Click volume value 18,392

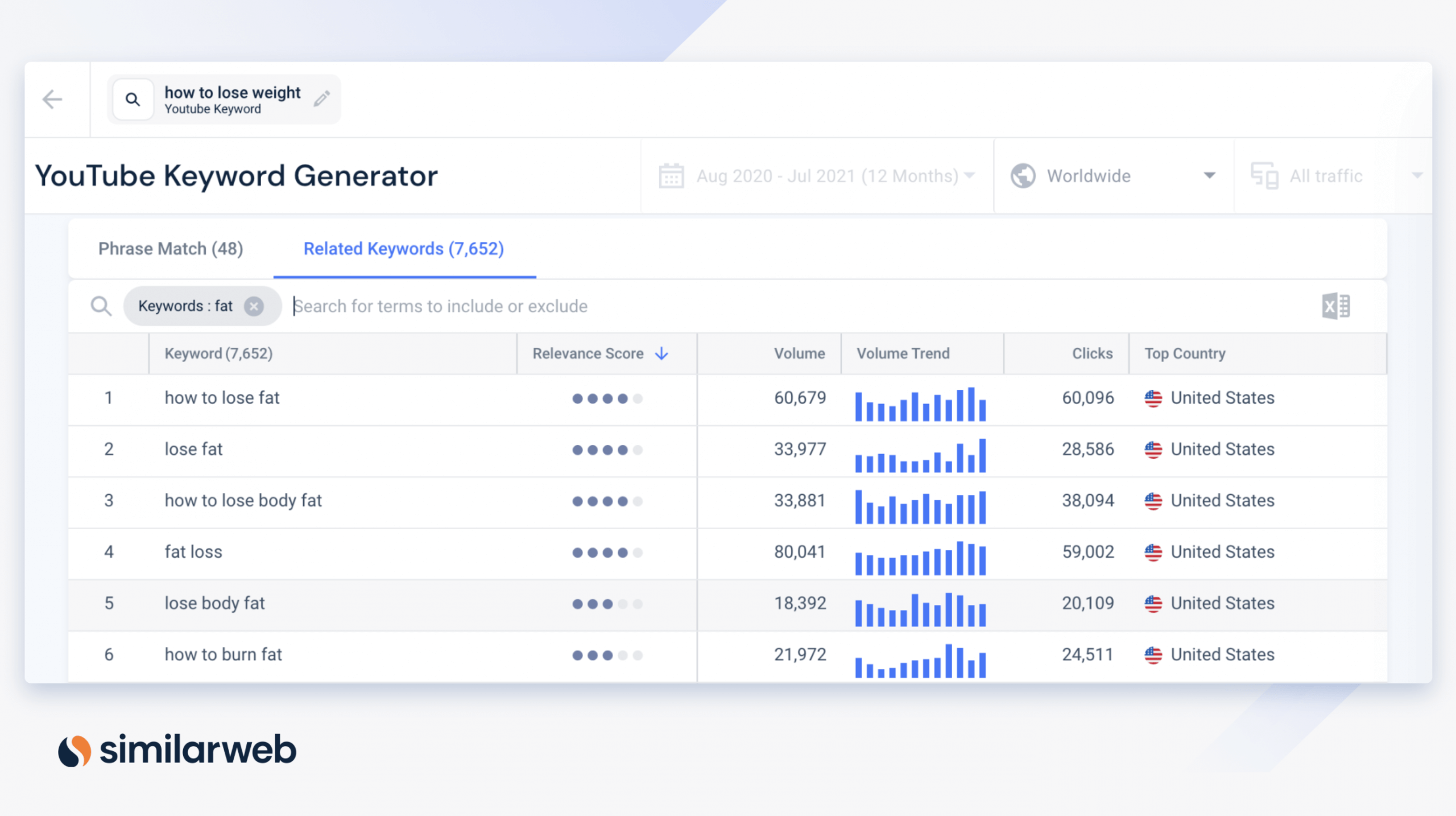coord(800,603)
